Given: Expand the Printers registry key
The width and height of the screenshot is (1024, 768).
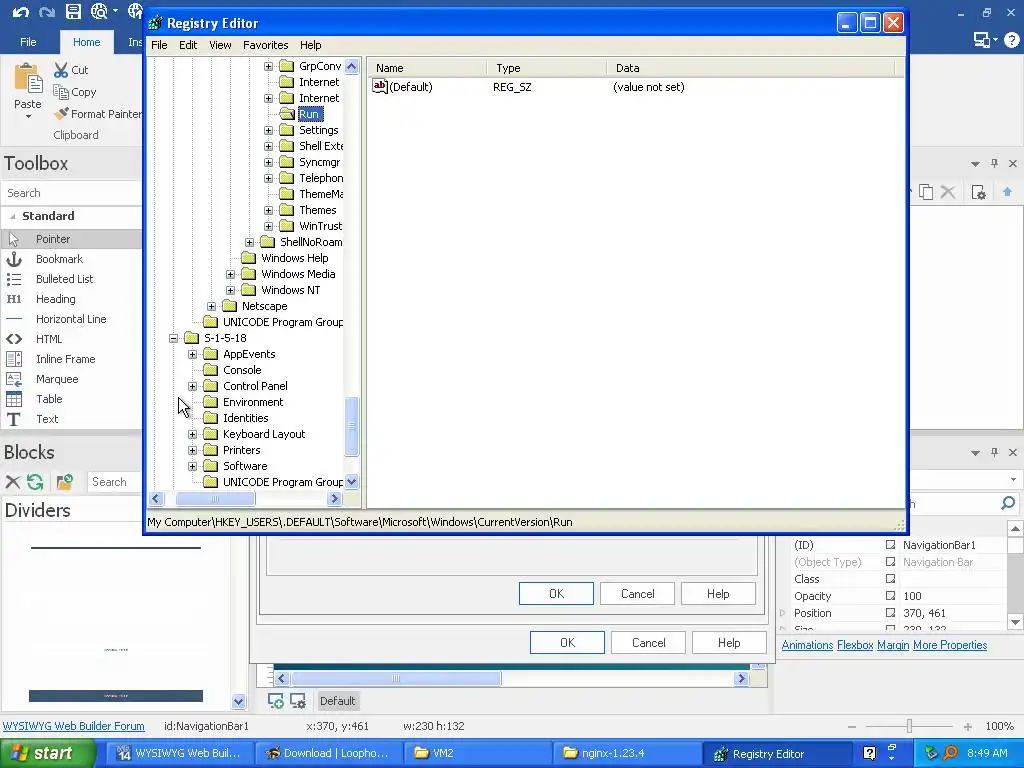Looking at the screenshot, I should coord(193,451).
